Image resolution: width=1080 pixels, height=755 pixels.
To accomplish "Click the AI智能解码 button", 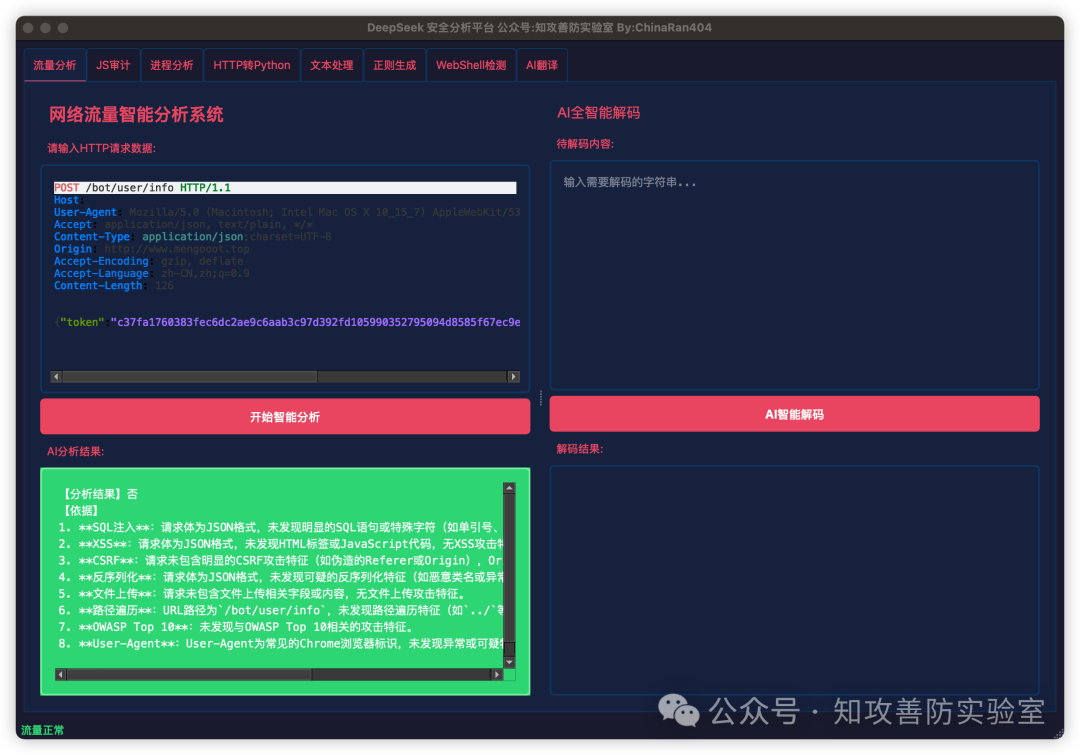I will [x=794, y=414].
